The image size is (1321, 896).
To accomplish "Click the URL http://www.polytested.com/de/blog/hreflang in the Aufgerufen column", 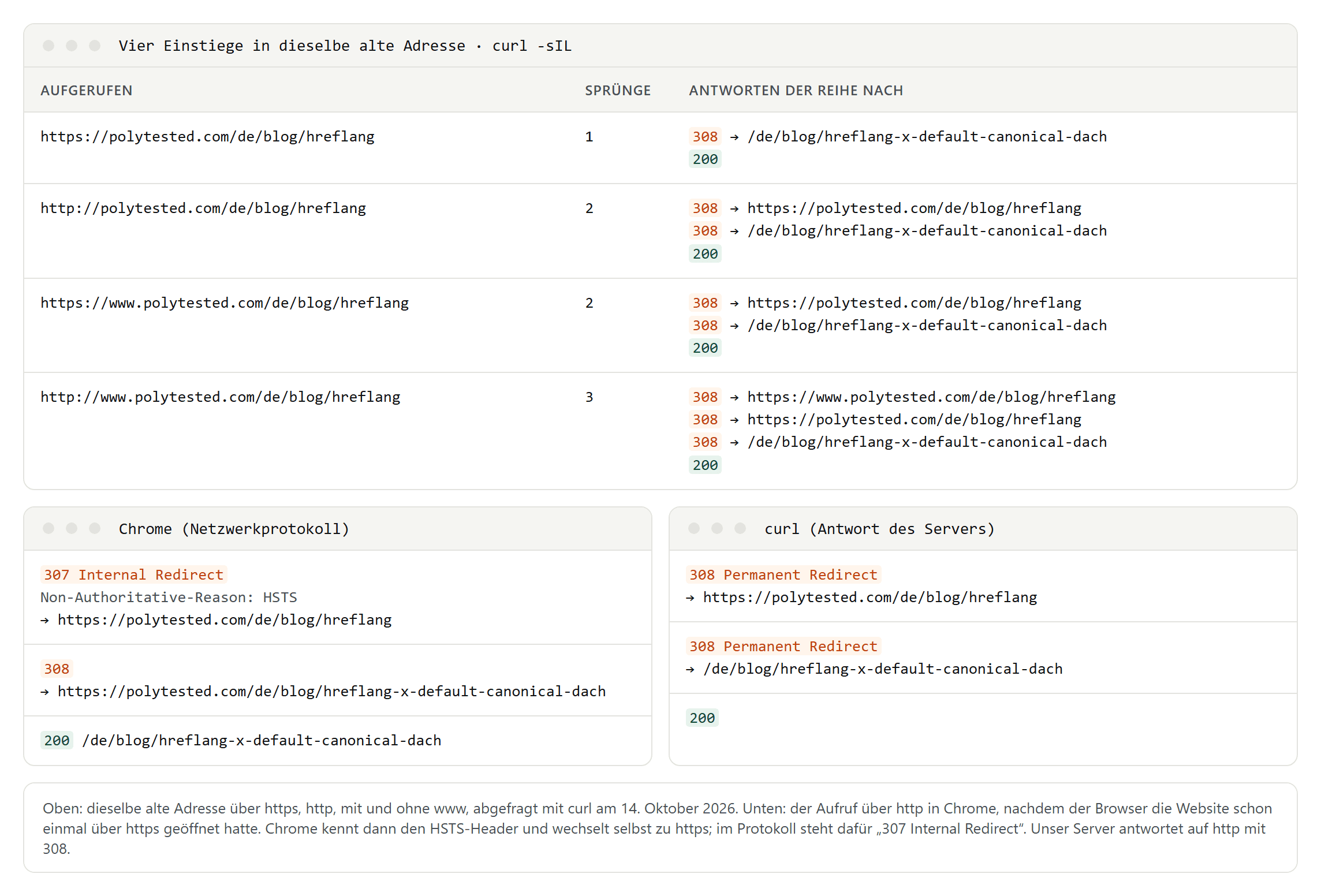I will pyautogui.click(x=221, y=397).
